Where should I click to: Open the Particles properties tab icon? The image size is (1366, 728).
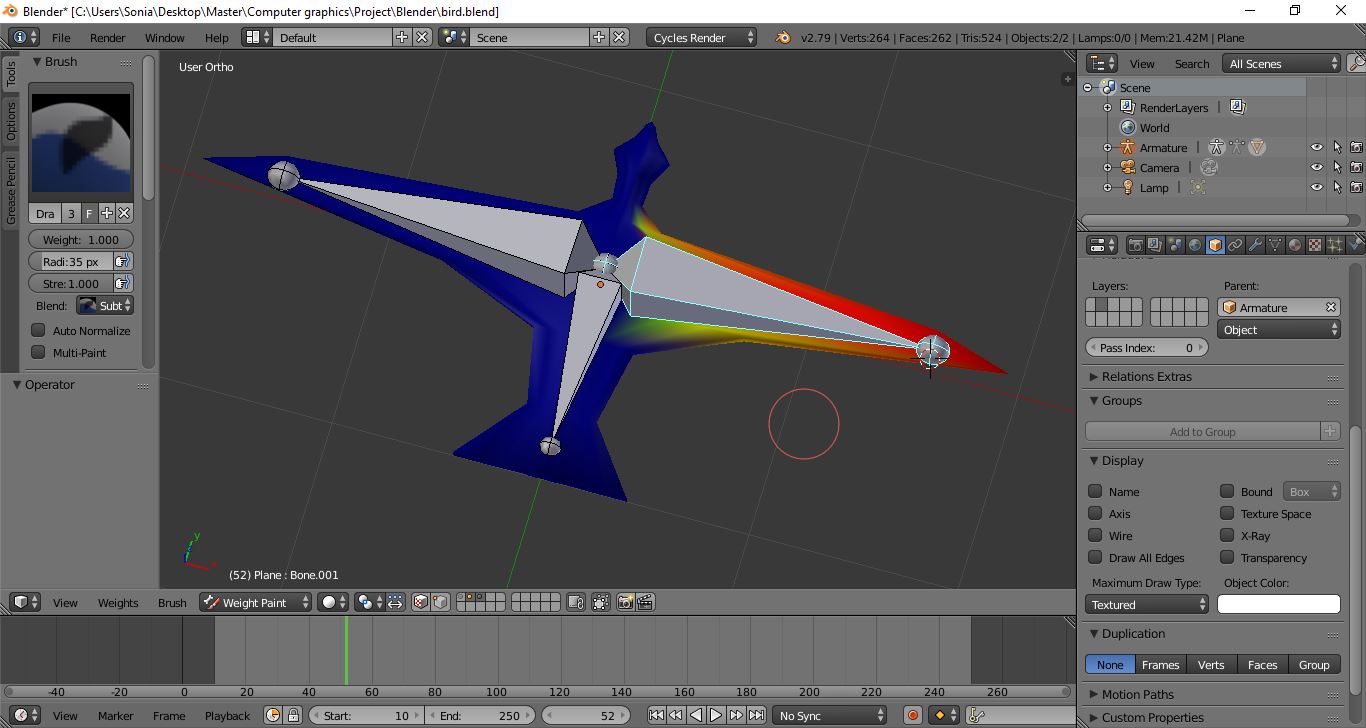coord(1335,245)
